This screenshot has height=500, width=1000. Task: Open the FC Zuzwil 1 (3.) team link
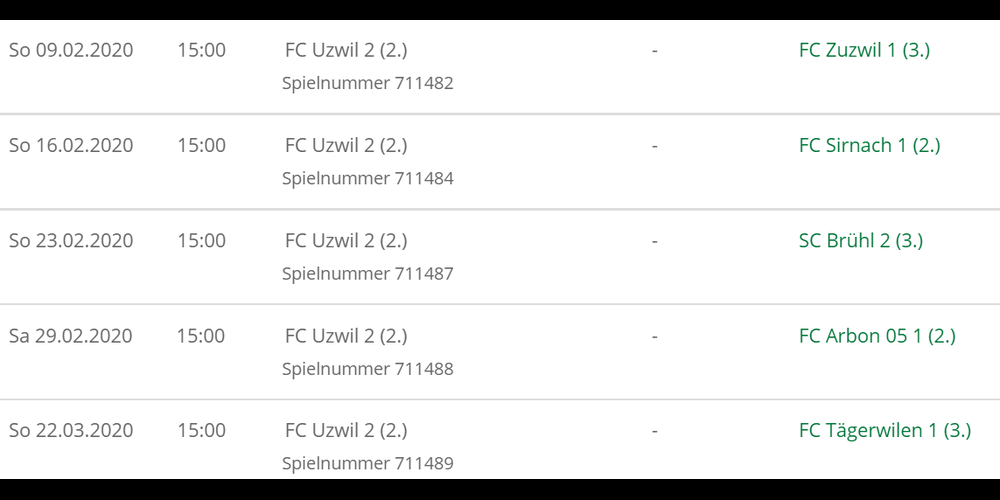tap(864, 50)
